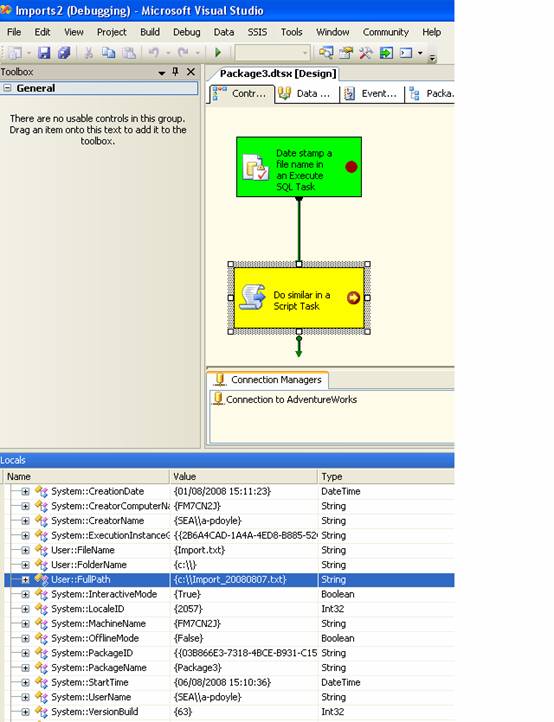Open Solution Explorer toolbar icon
554x722 pixels.
(x=326, y=53)
